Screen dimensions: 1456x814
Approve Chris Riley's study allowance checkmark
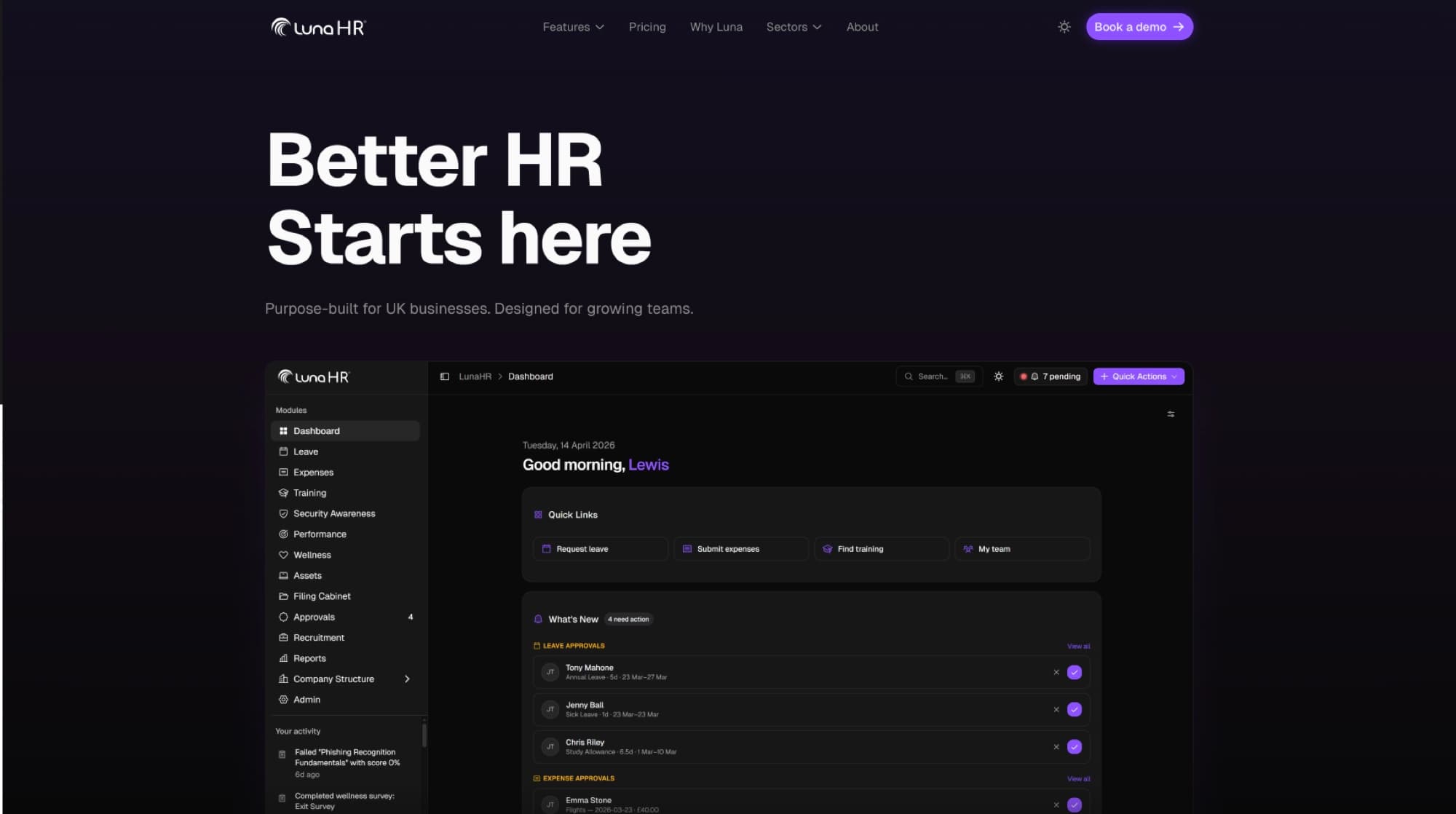tap(1074, 747)
